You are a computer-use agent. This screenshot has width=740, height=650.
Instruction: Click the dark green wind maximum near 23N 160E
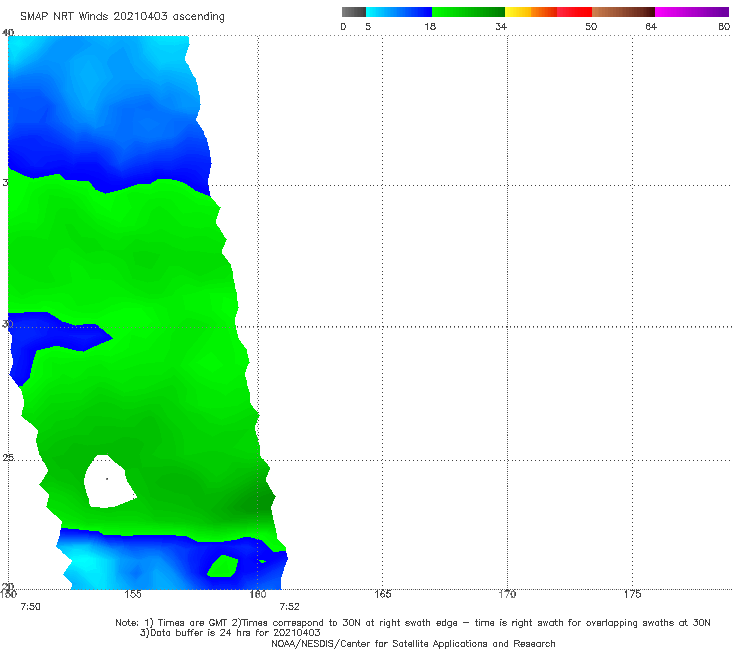[x=255, y=505]
